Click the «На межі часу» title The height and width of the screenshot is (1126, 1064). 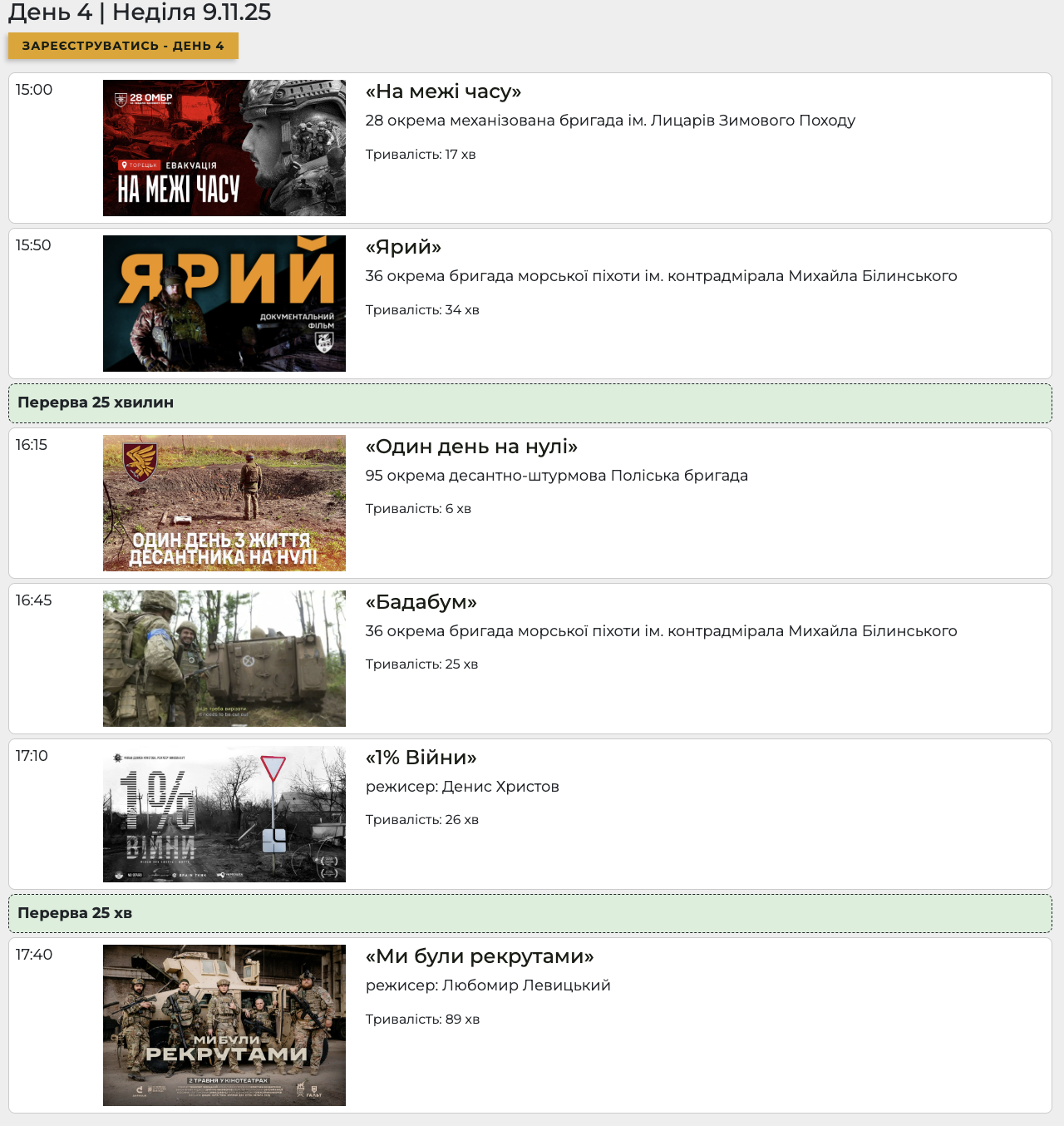coord(443,91)
